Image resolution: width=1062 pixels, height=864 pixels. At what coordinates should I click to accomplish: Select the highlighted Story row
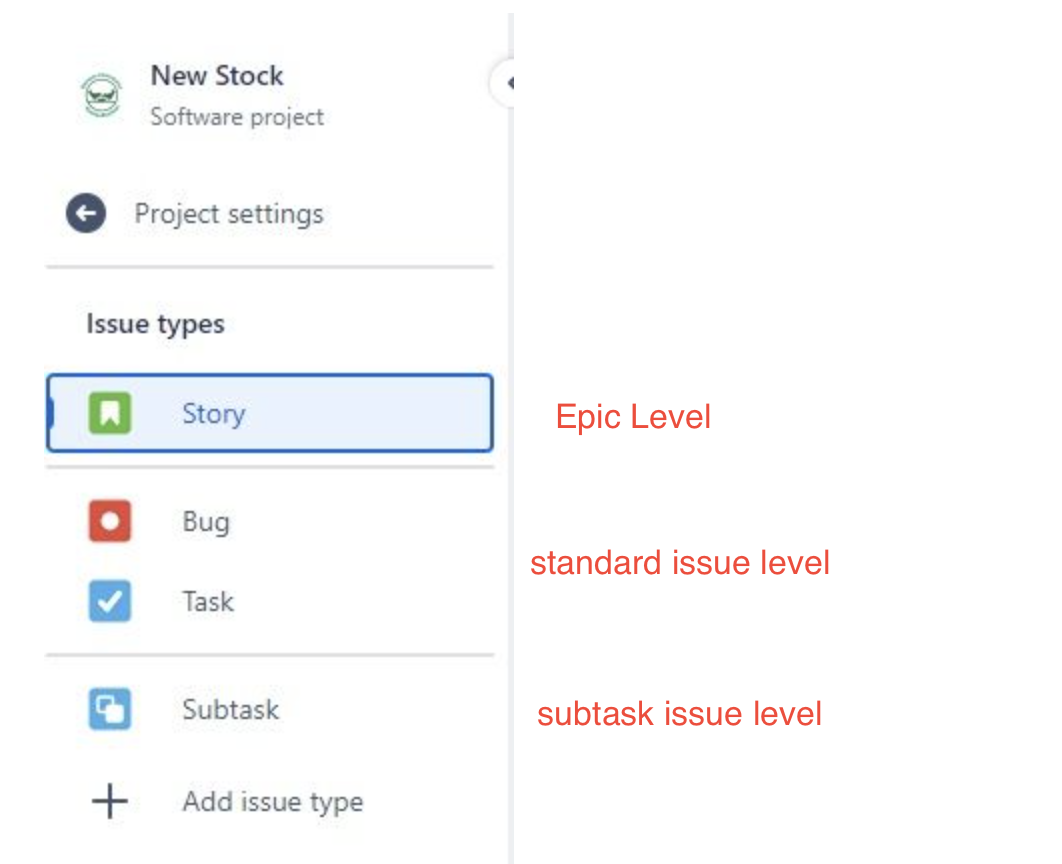(x=269, y=413)
